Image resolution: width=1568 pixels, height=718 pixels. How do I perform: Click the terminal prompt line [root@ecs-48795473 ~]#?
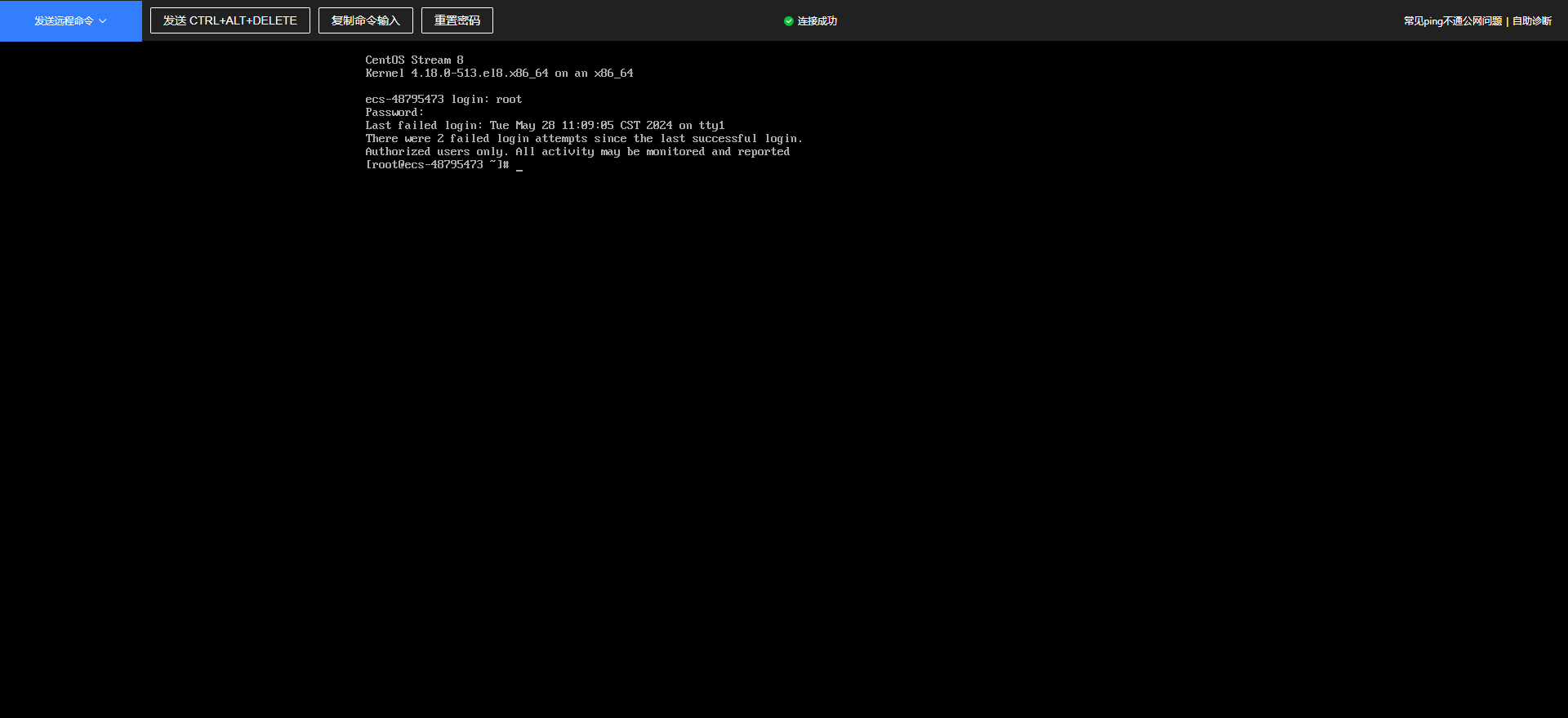pos(438,165)
